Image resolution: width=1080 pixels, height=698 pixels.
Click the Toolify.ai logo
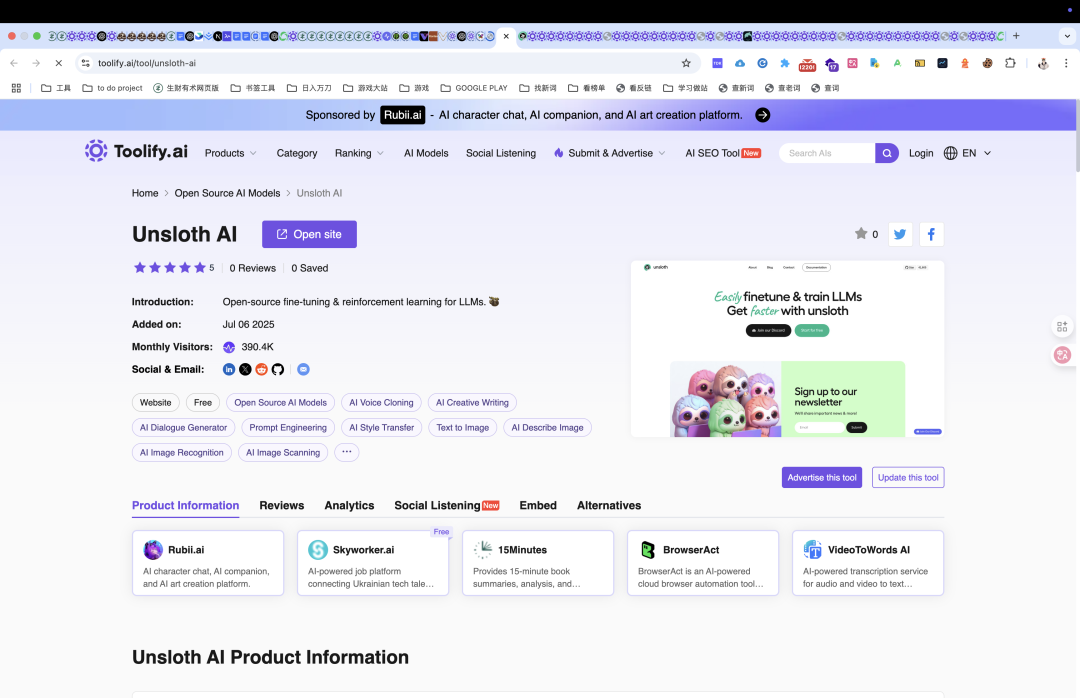pos(136,151)
